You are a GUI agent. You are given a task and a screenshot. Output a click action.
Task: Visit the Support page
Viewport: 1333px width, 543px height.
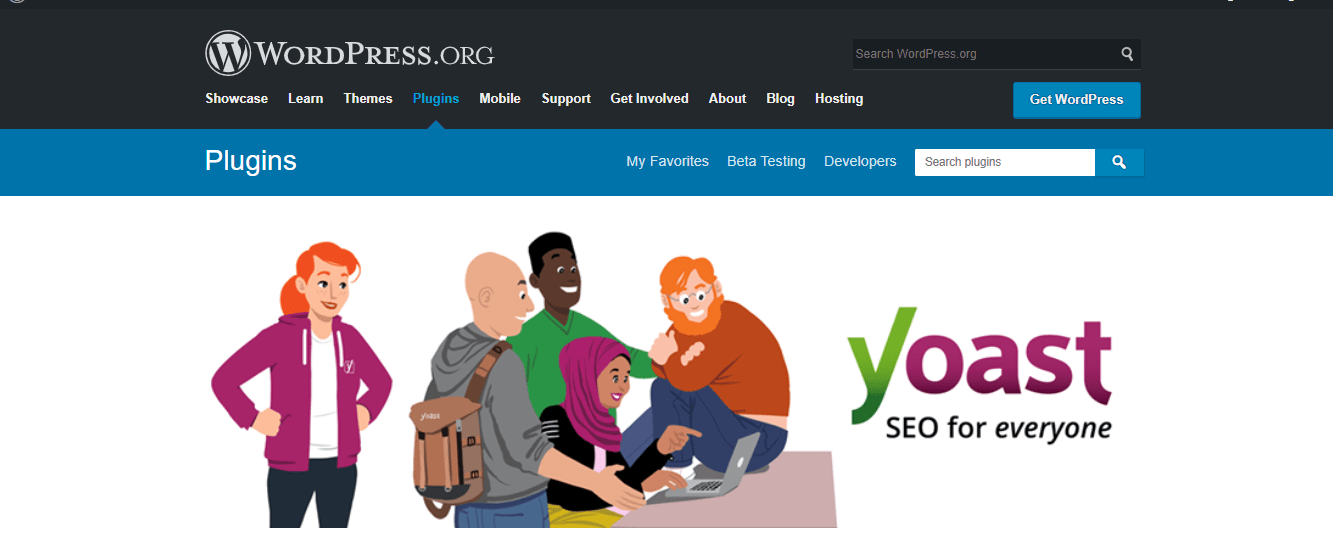pyautogui.click(x=566, y=98)
